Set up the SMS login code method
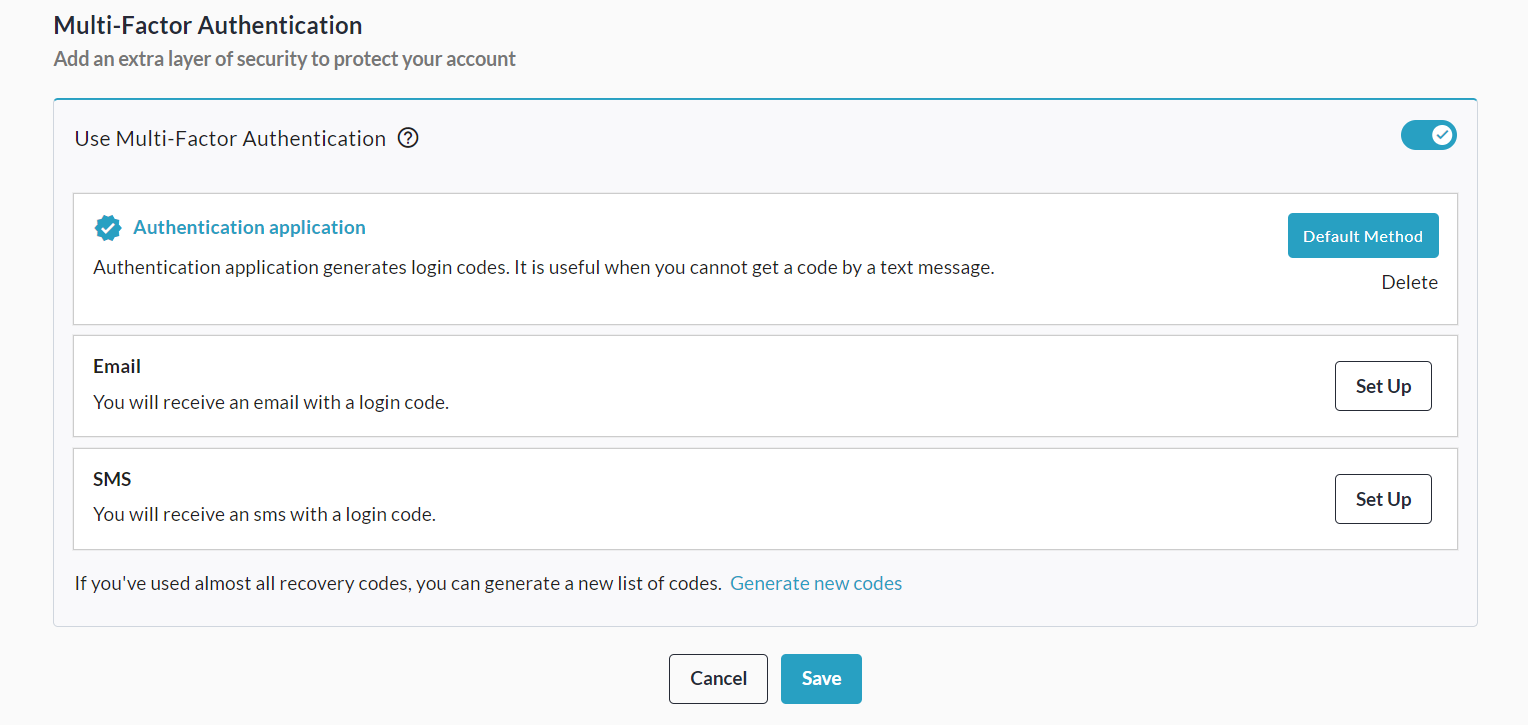The height and width of the screenshot is (725, 1528). tap(1383, 499)
